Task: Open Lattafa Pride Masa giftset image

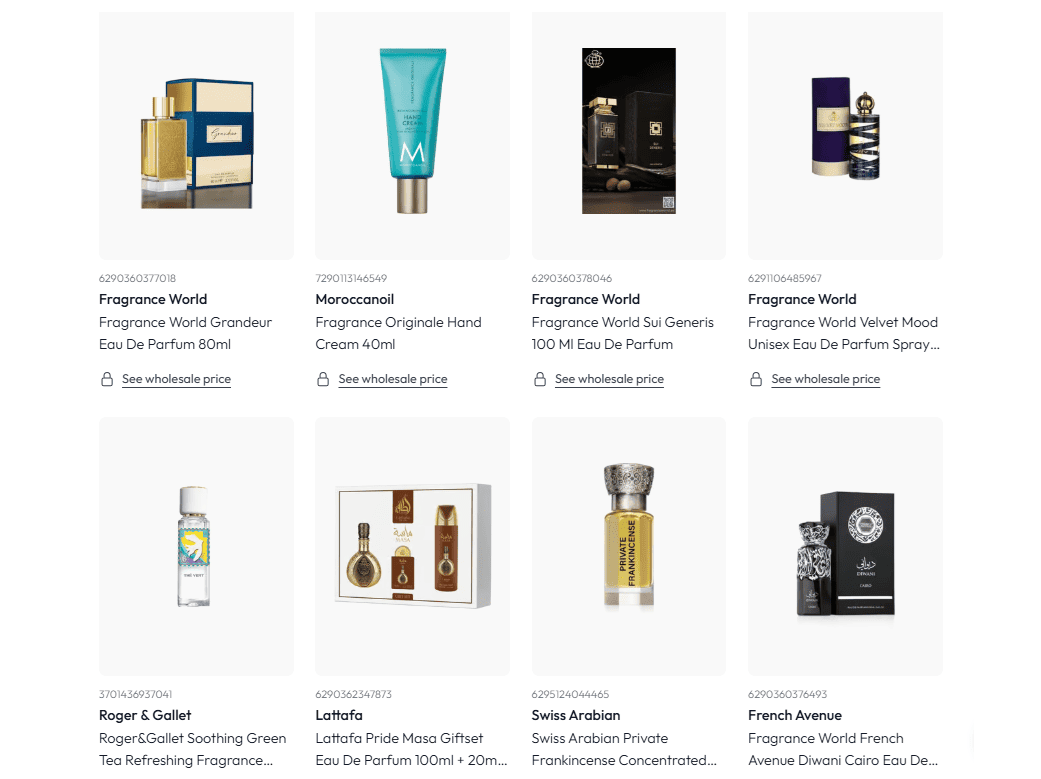Action: 413,547
